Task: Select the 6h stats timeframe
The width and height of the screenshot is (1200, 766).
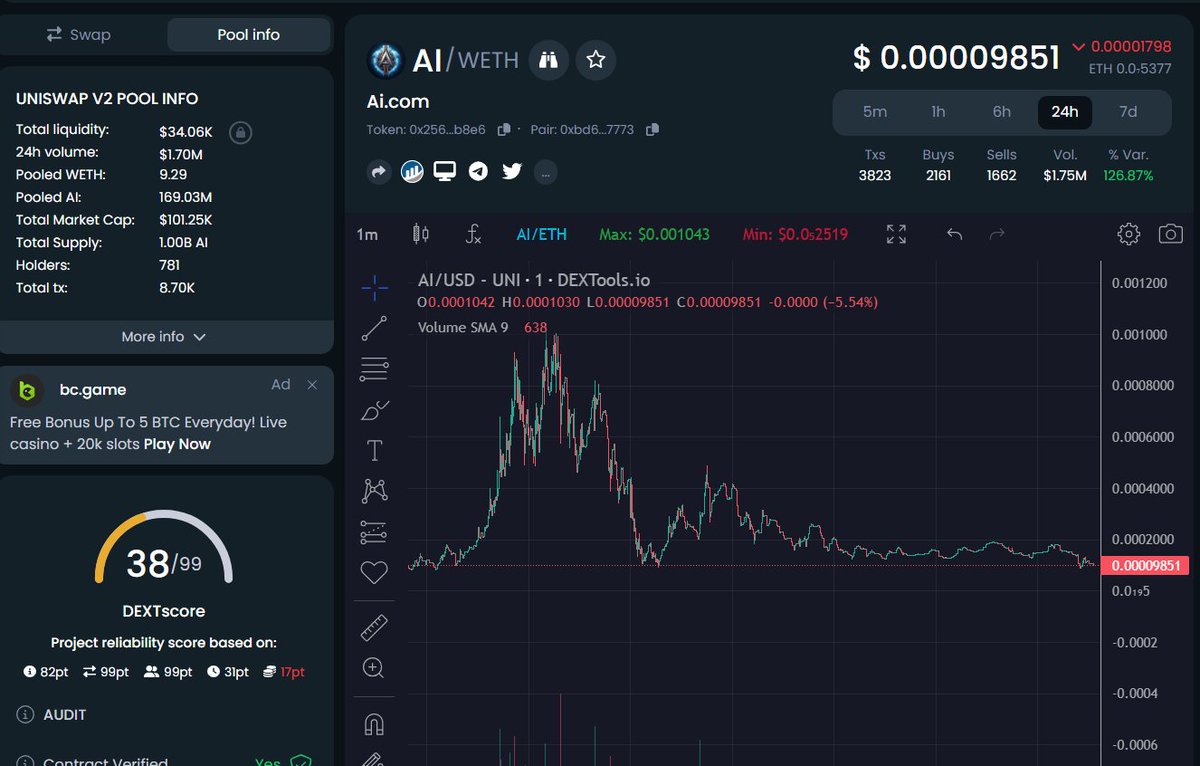Action: (x=1002, y=112)
